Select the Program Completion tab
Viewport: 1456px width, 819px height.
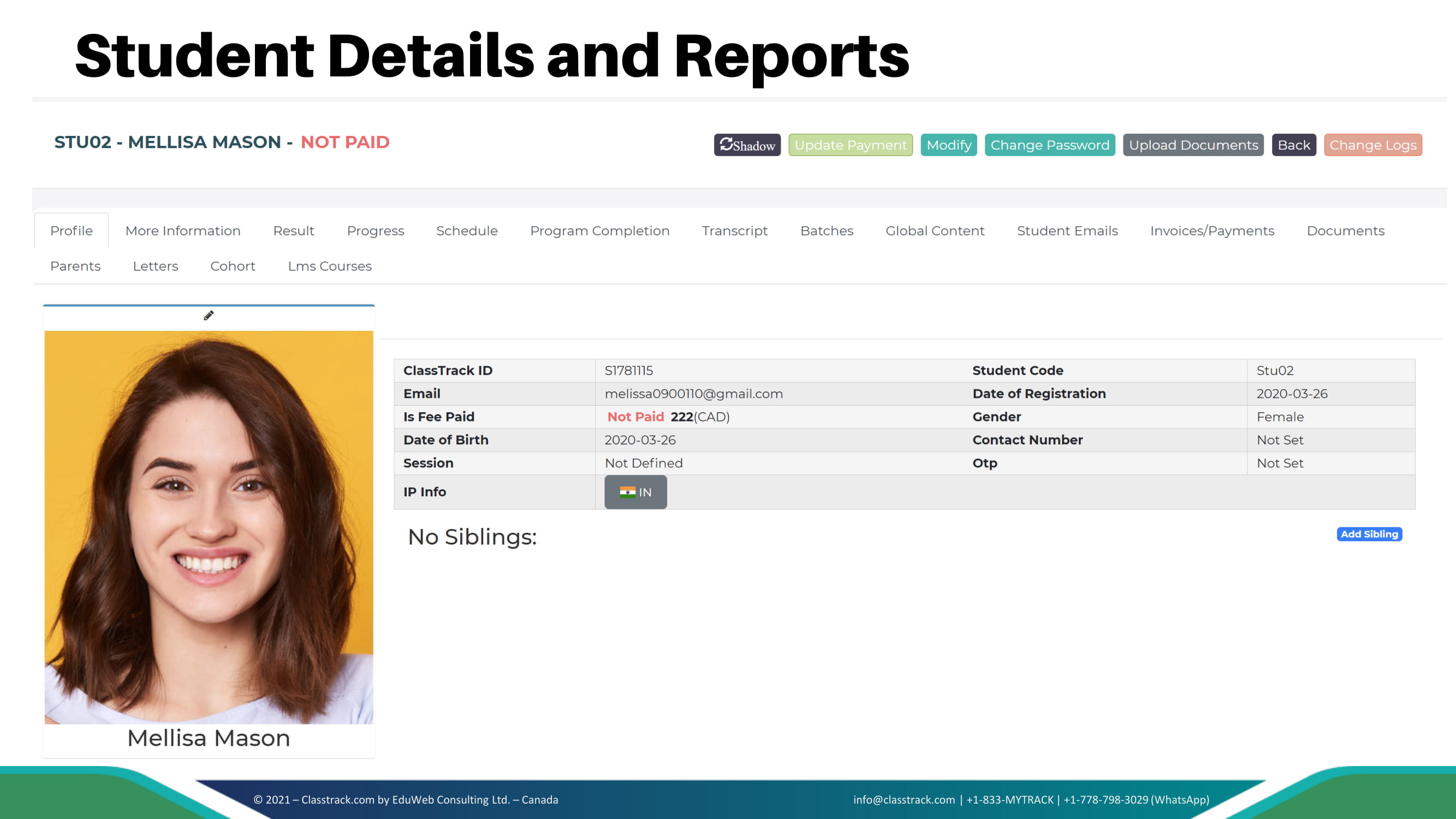tap(599, 230)
